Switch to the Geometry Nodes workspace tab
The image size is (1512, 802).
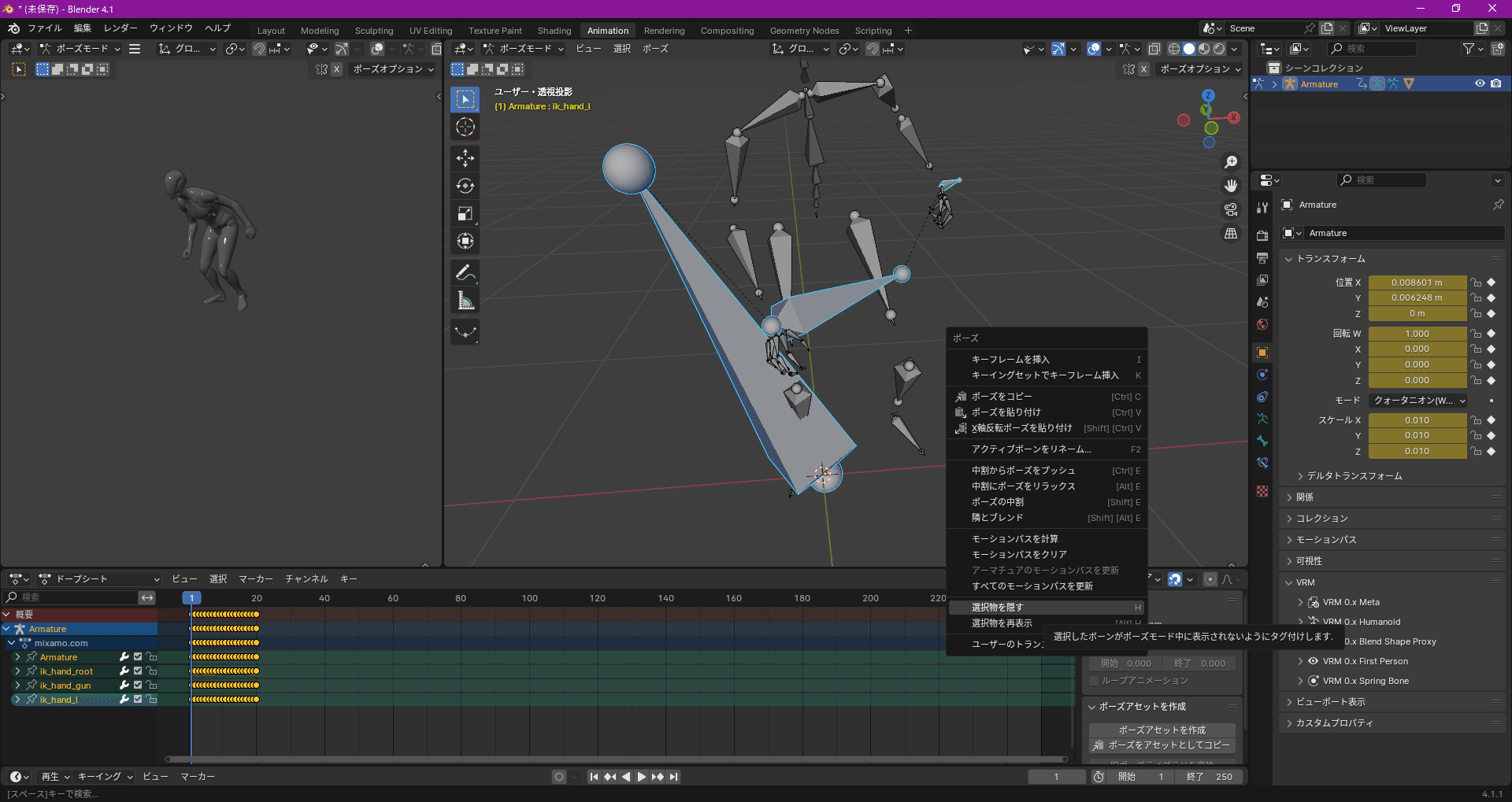click(804, 31)
